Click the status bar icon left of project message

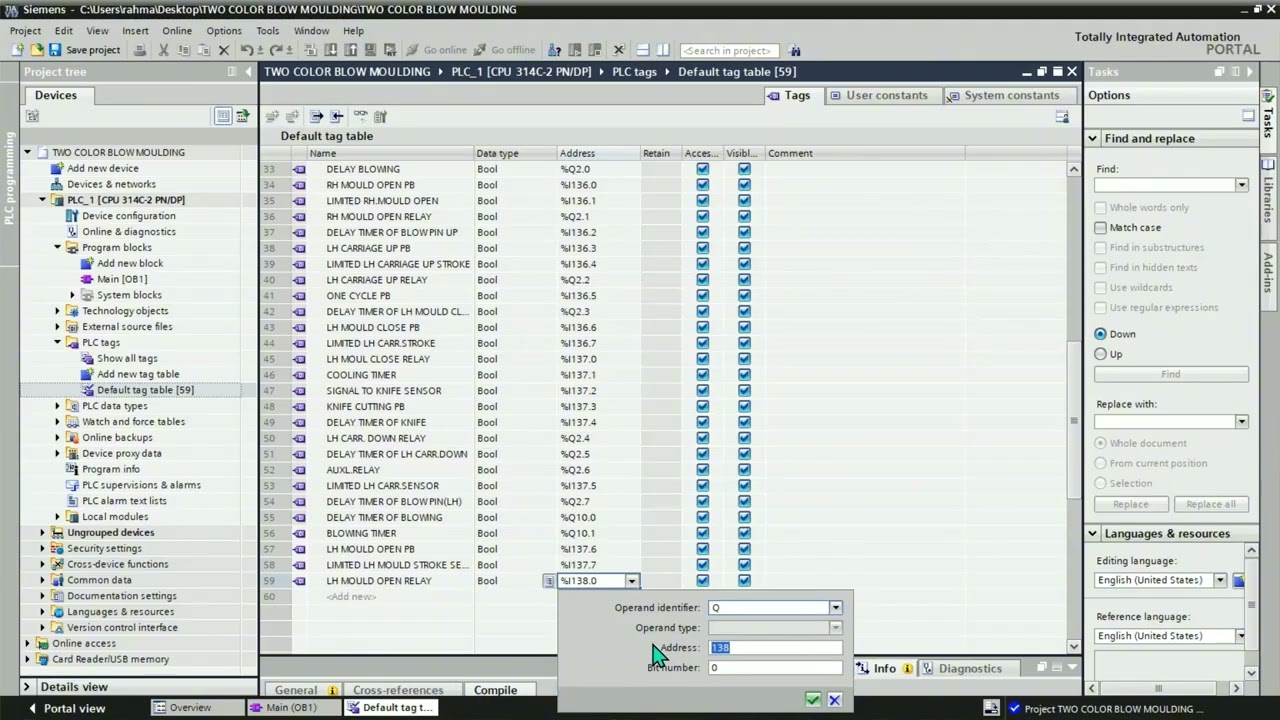[991, 708]
